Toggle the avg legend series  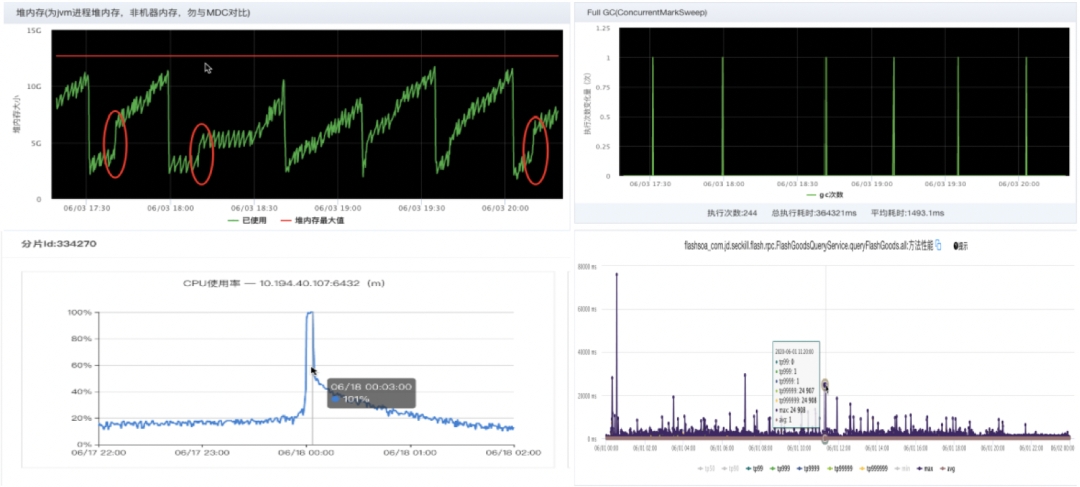947,468
